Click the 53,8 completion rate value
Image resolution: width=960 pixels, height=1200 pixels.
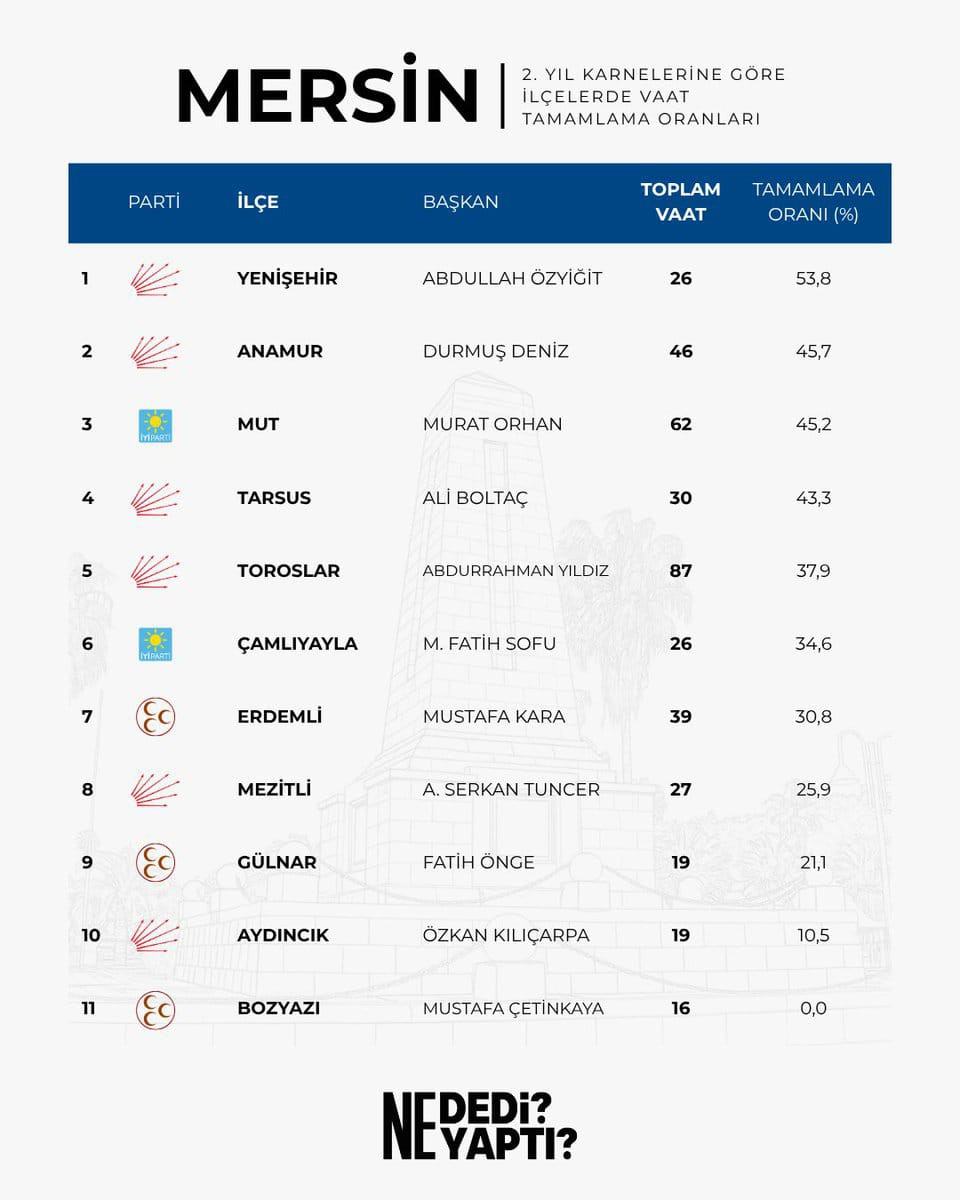coord(813,279)
